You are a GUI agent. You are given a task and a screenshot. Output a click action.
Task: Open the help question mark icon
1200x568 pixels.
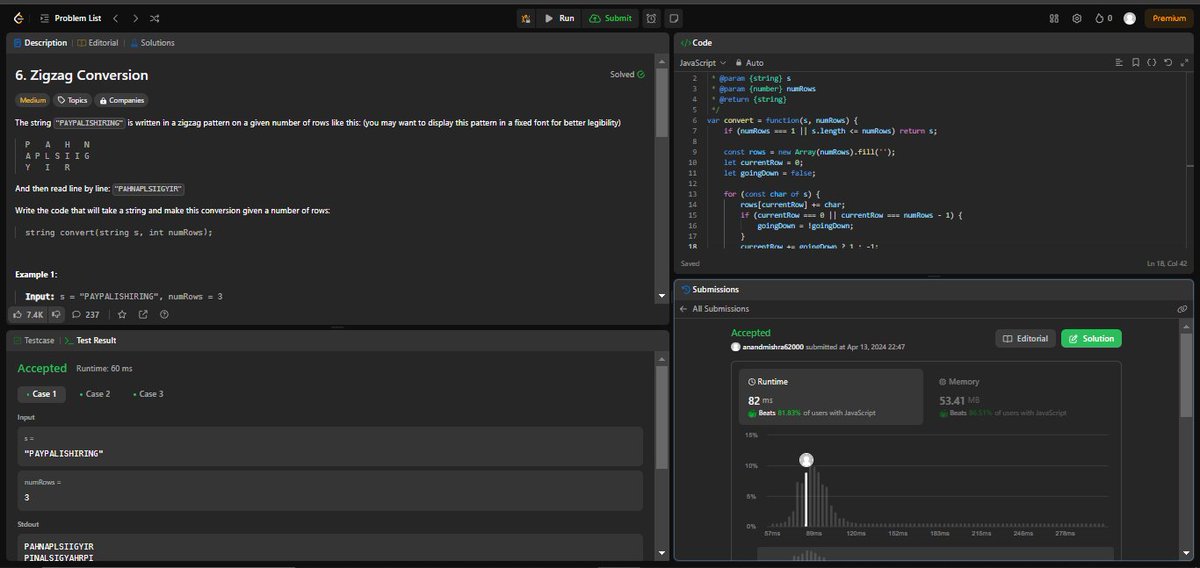click(164, 314)
